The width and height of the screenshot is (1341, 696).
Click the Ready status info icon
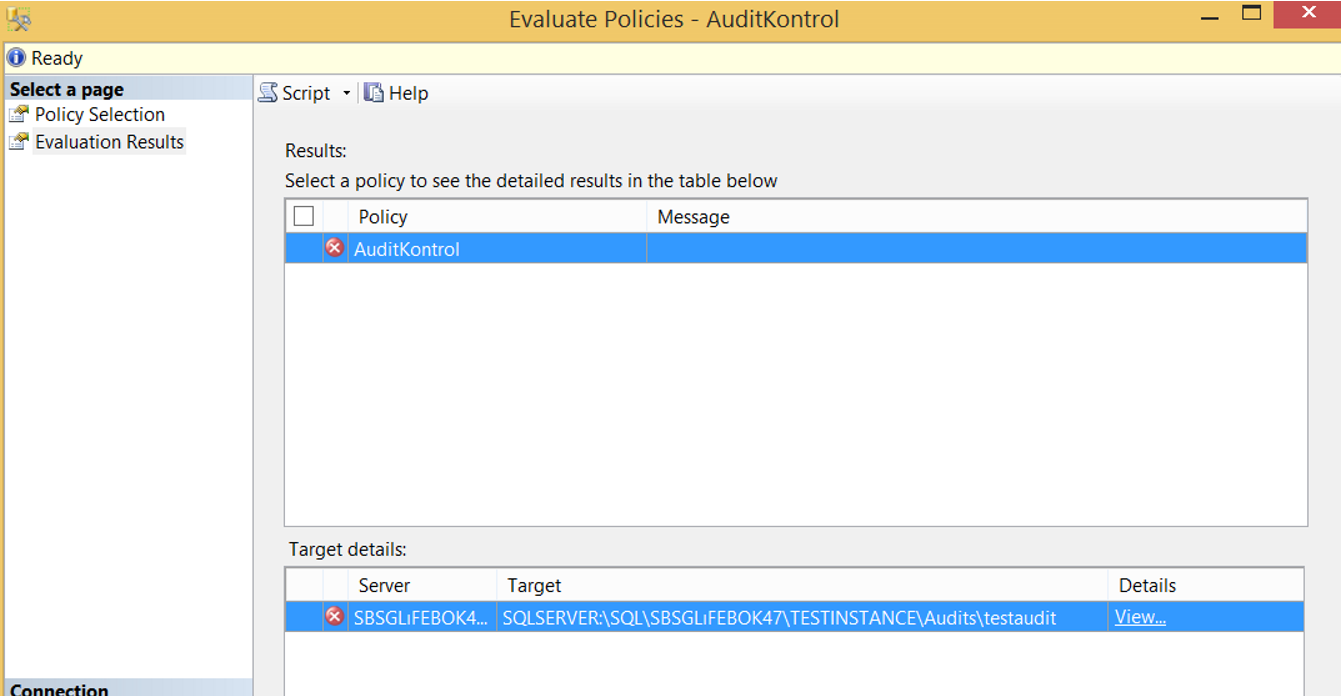click(16, 58)
